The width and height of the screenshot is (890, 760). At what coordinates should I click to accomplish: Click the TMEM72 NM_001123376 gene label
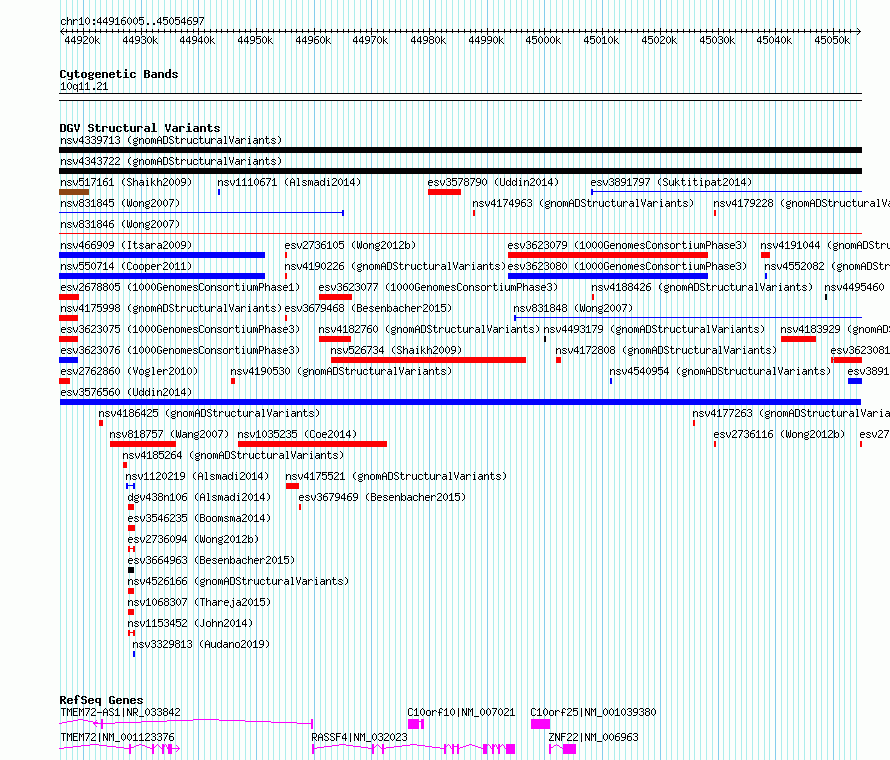pyautogui.click(x=117, y=737)
